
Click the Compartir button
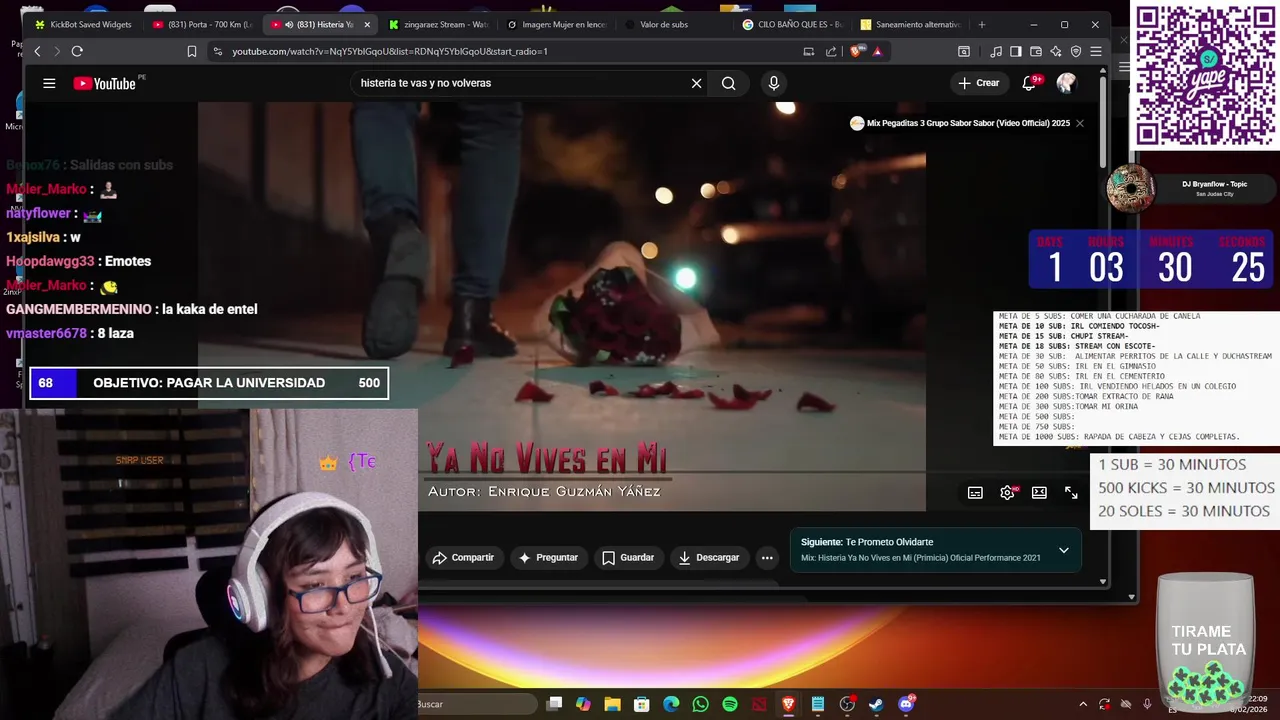pyautogui.click(x=463, y=558)
